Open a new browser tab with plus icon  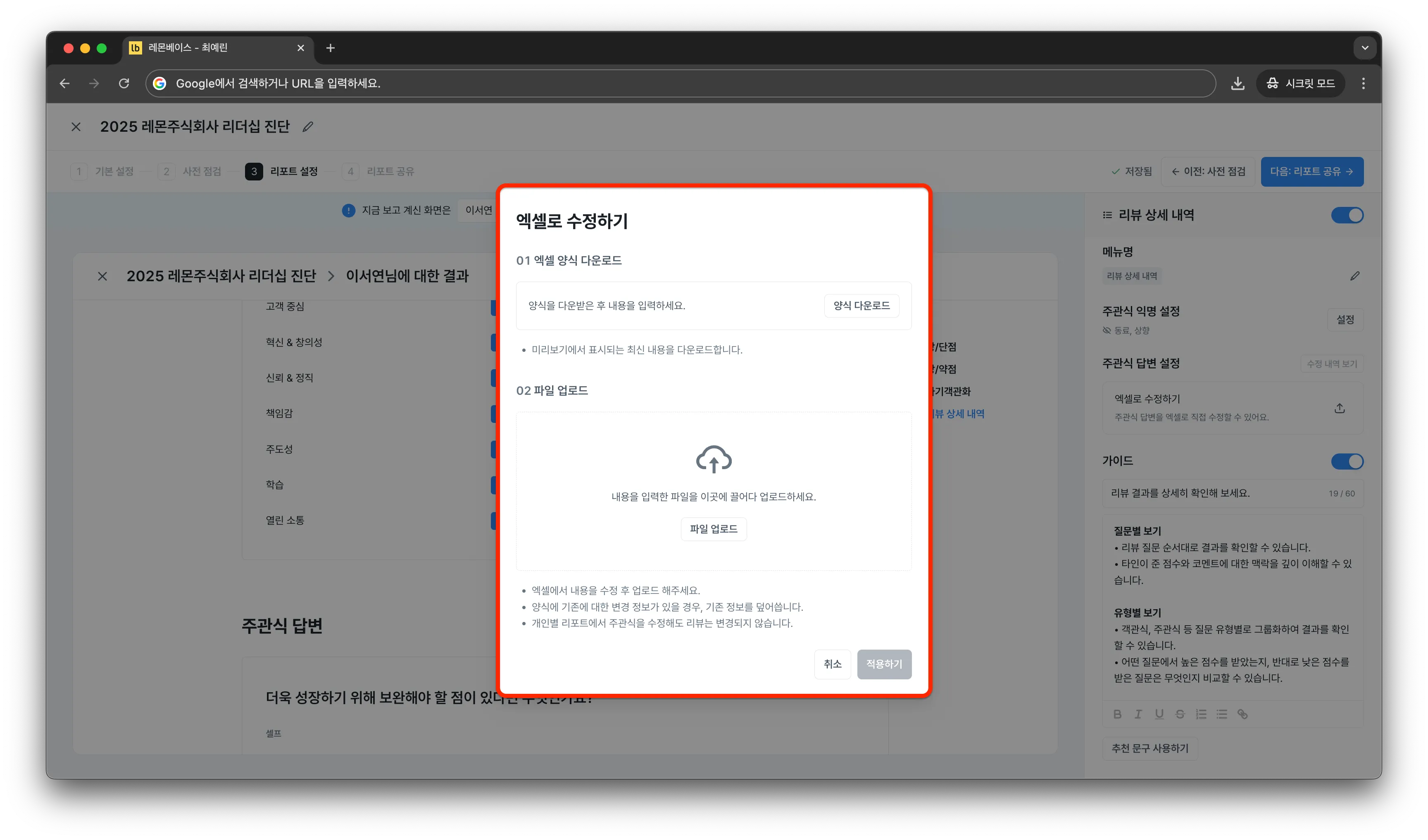[x=331, y=48]
